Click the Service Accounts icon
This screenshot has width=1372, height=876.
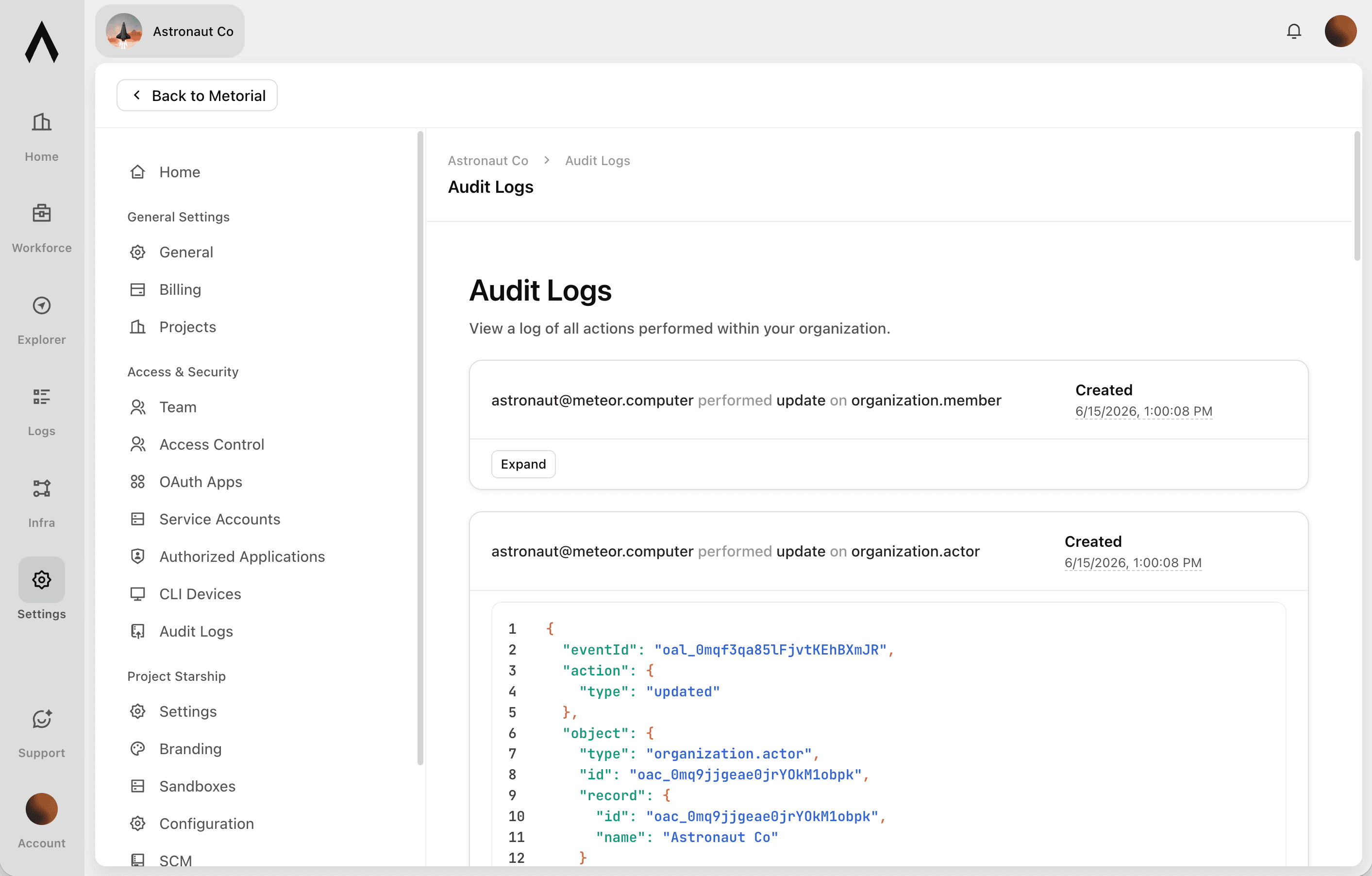pos(138,519)
